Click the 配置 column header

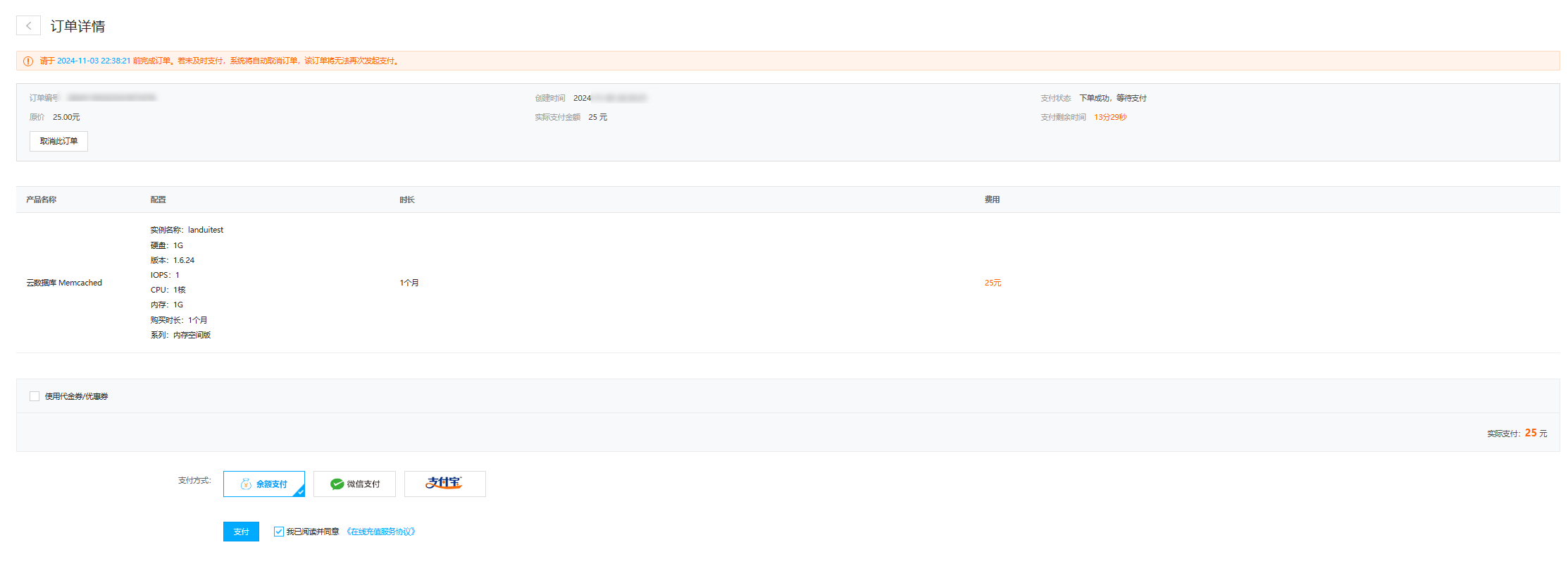click(158, 200)
